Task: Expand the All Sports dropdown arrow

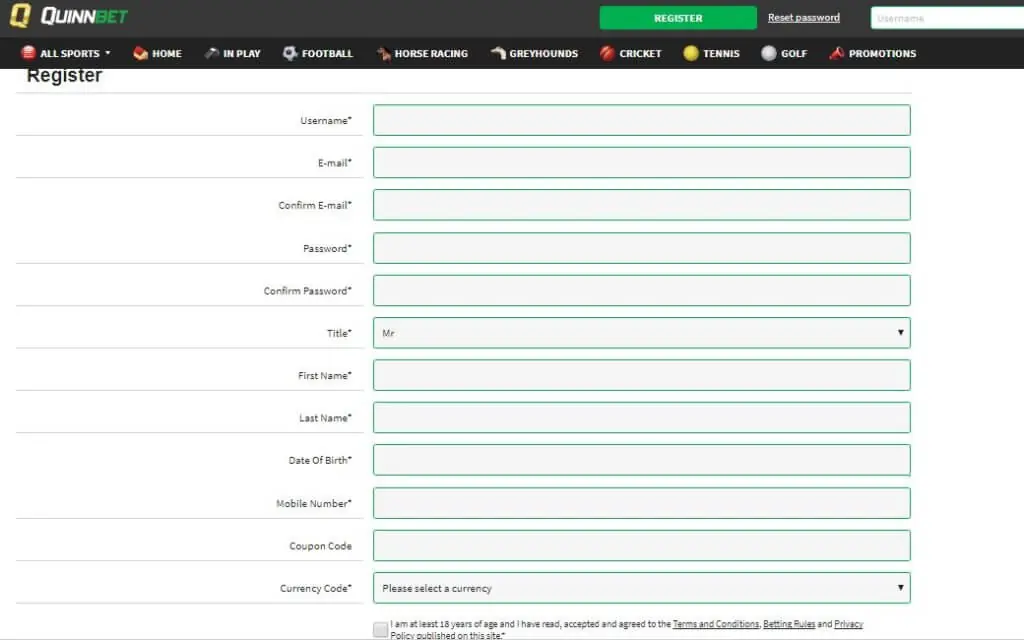Action: [108, 54]
